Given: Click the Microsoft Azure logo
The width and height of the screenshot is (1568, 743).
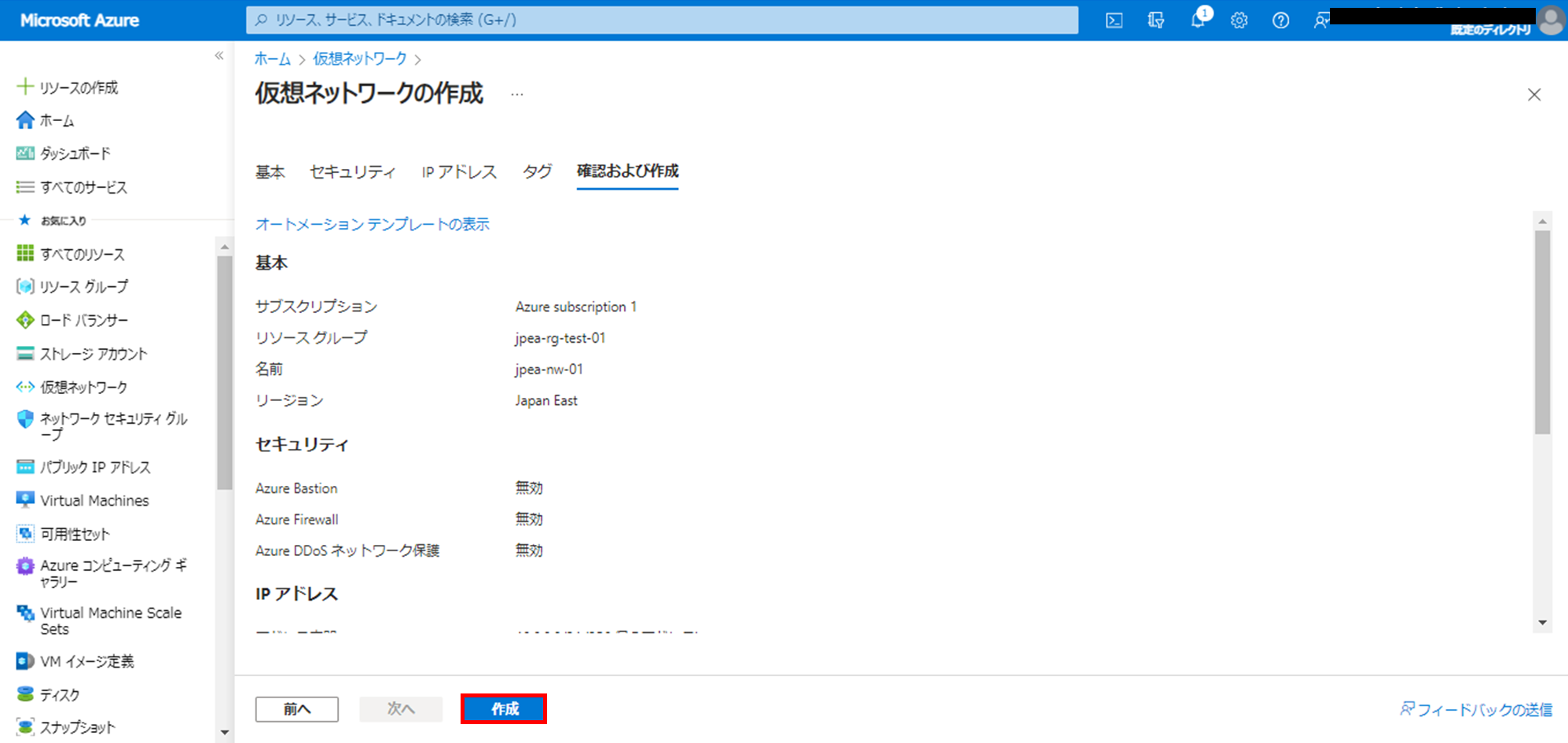Looking at the screenshot, I should click(x=79, y=20).
